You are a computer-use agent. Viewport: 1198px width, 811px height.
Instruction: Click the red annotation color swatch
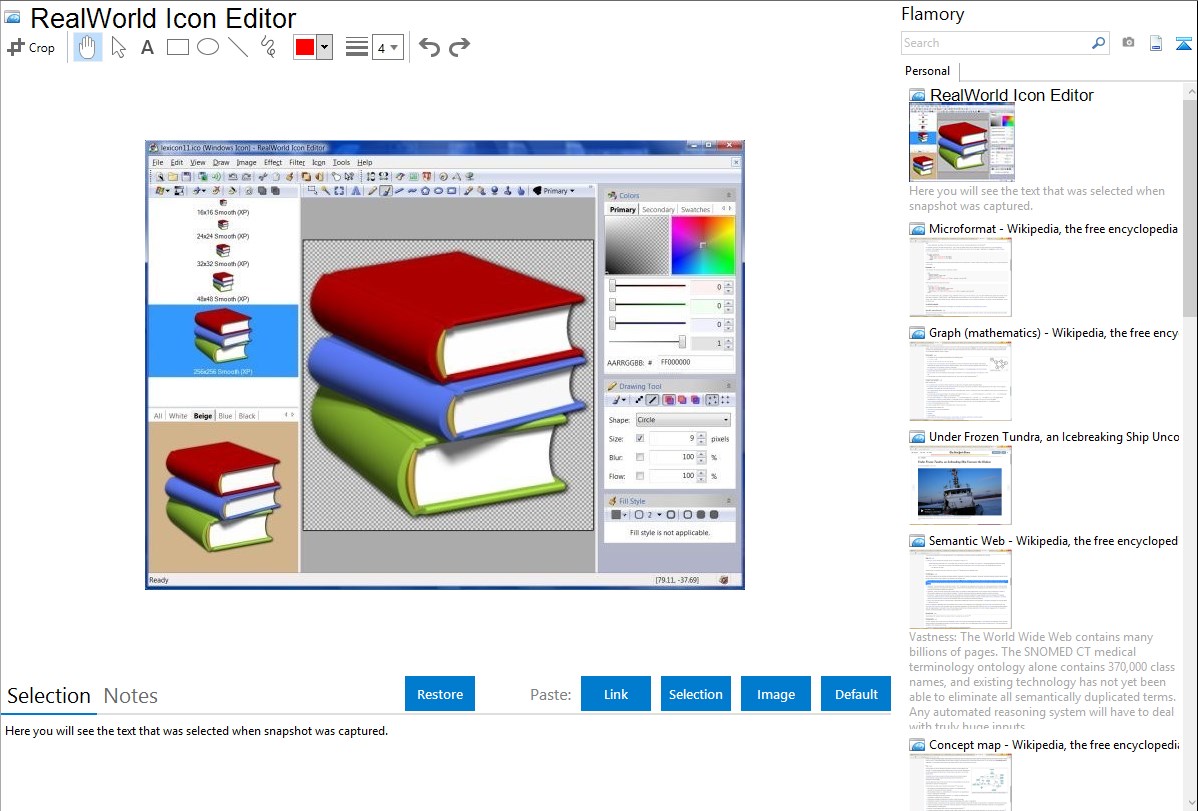pos(305,47)
